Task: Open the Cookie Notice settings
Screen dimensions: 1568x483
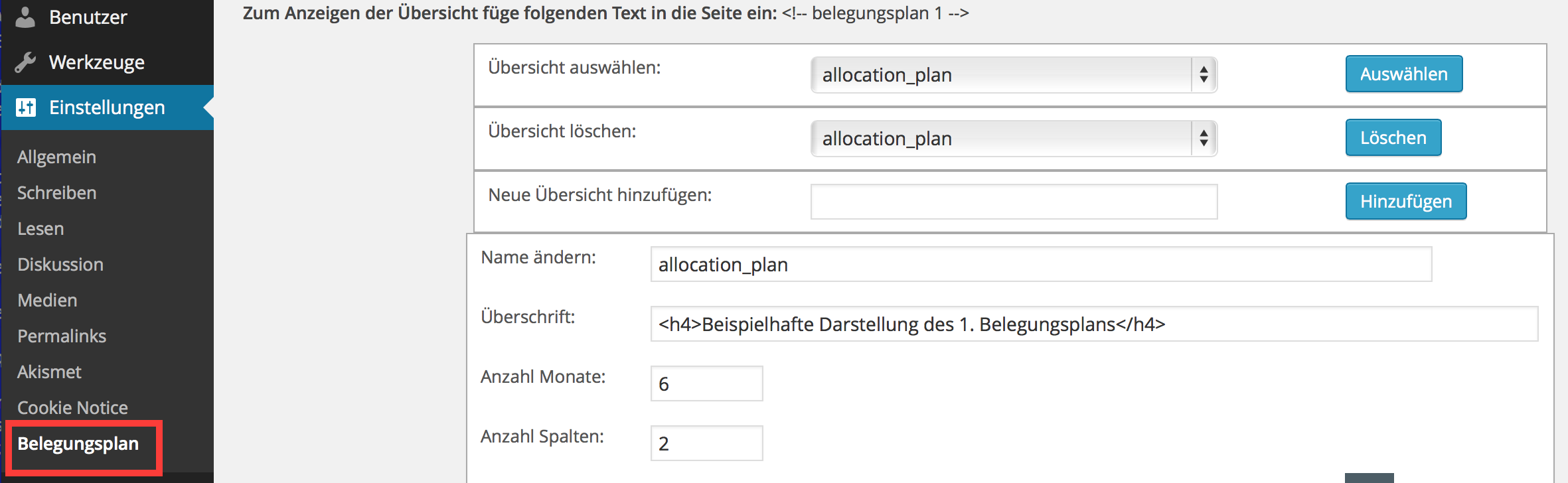Action: tap(72, 408)
